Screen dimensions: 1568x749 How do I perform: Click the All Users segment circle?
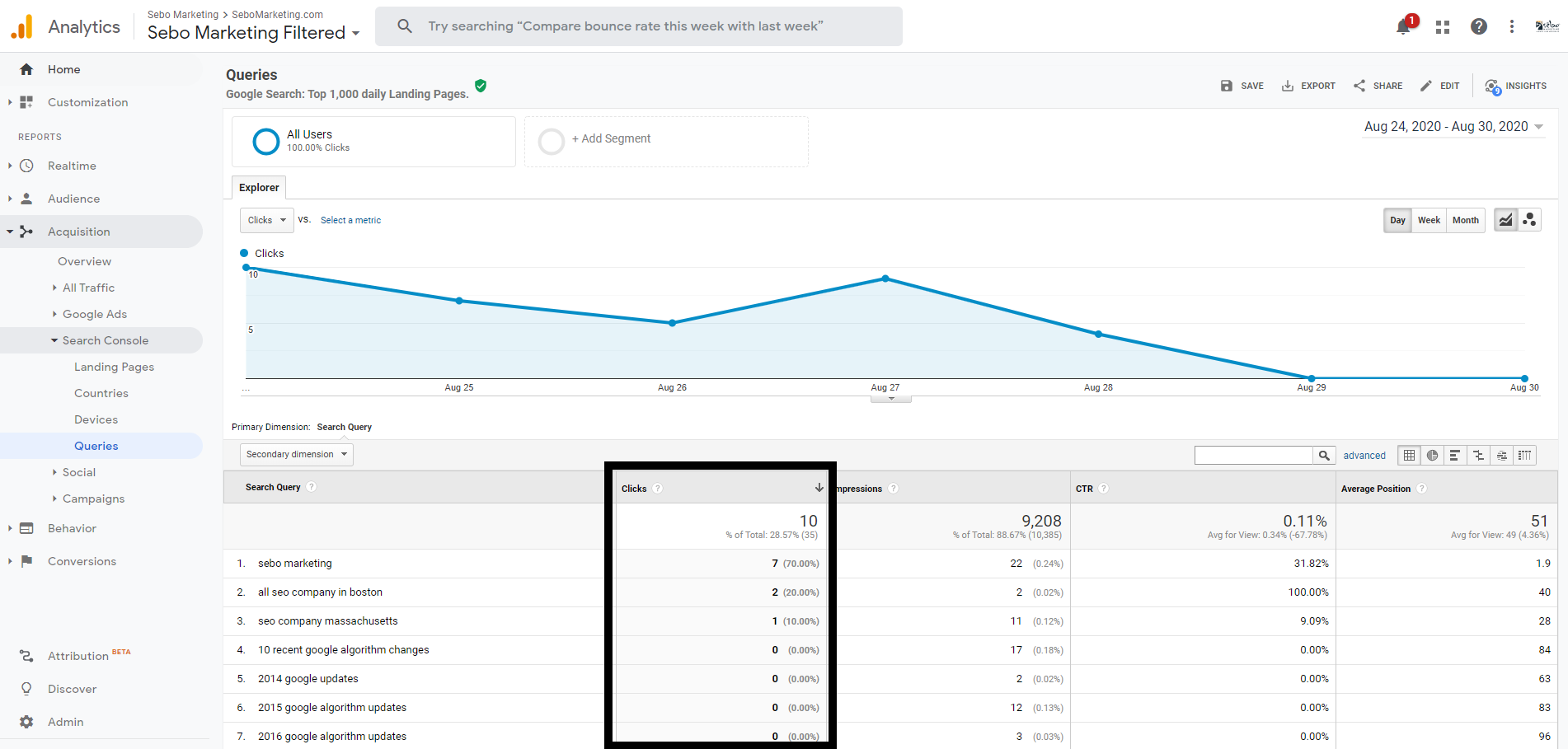coord(265,142)
